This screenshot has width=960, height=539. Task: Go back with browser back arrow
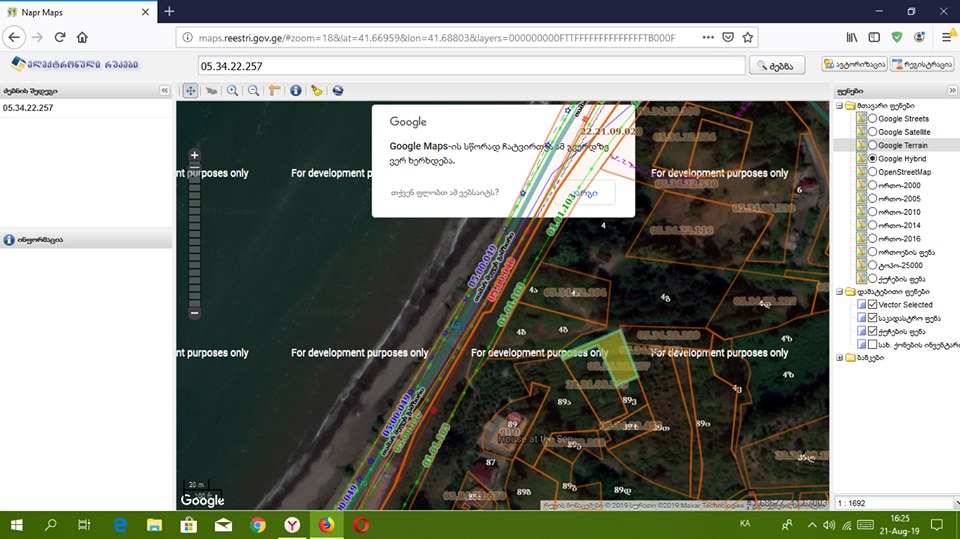click(x=14, y=37)
